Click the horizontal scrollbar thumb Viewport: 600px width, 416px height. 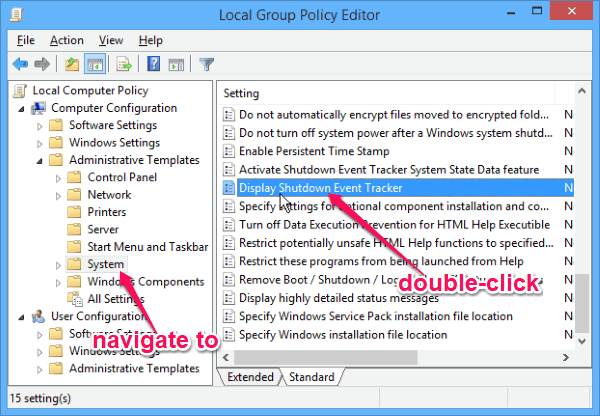(x=326, y=357)
